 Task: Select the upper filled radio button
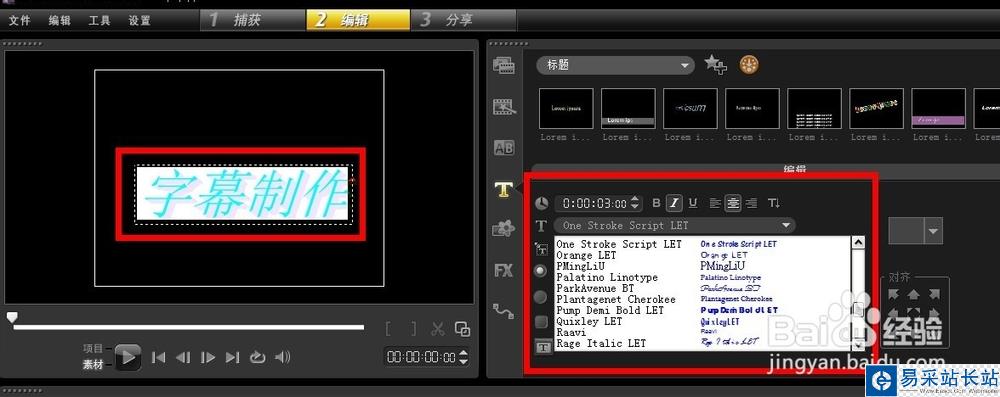541,271
